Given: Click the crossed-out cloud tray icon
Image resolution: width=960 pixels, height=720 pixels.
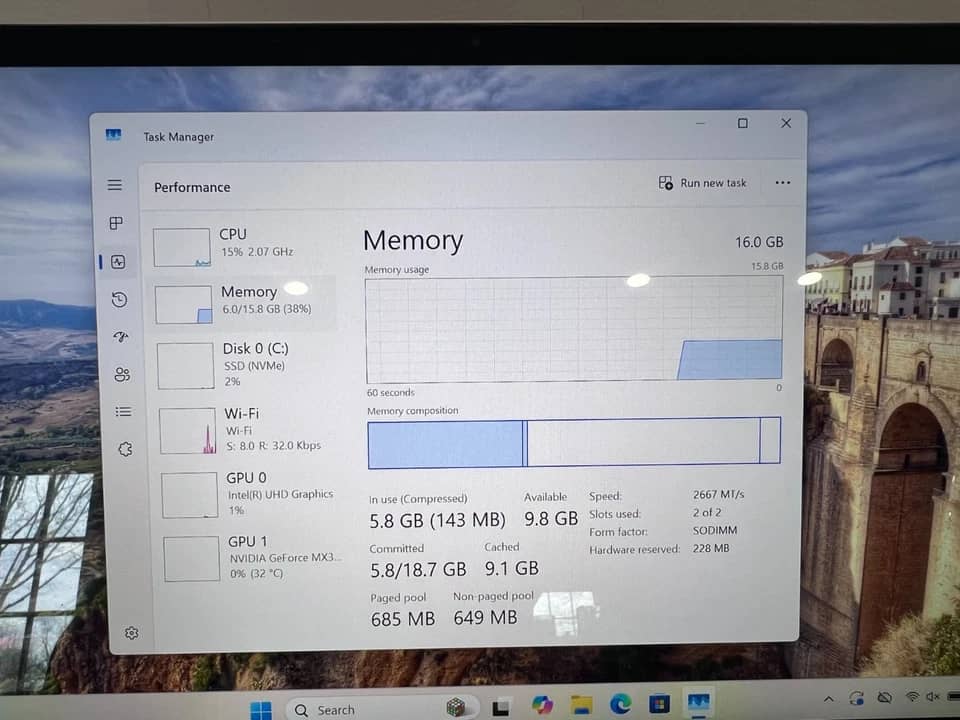Looking at the screenshot, I should pos(884,697).
